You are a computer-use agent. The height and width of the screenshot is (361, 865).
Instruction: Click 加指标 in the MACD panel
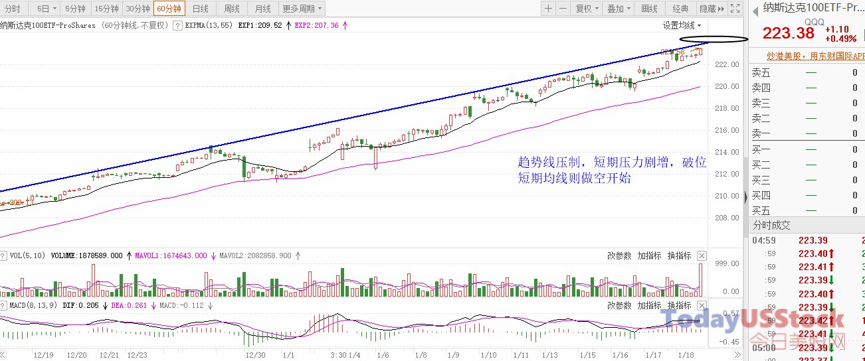pyautogui.click(x=649, y=305)
